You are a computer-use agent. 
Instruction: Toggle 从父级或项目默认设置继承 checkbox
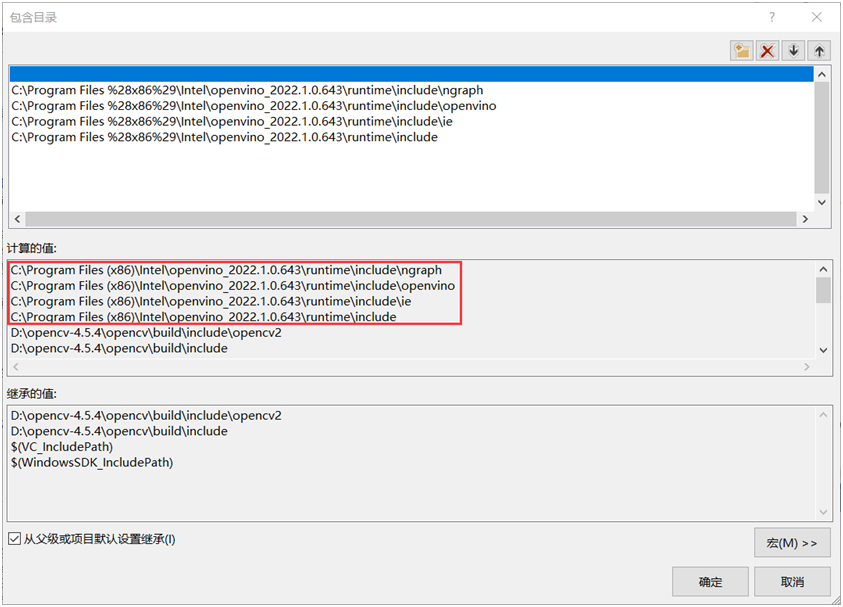point(15,539)
